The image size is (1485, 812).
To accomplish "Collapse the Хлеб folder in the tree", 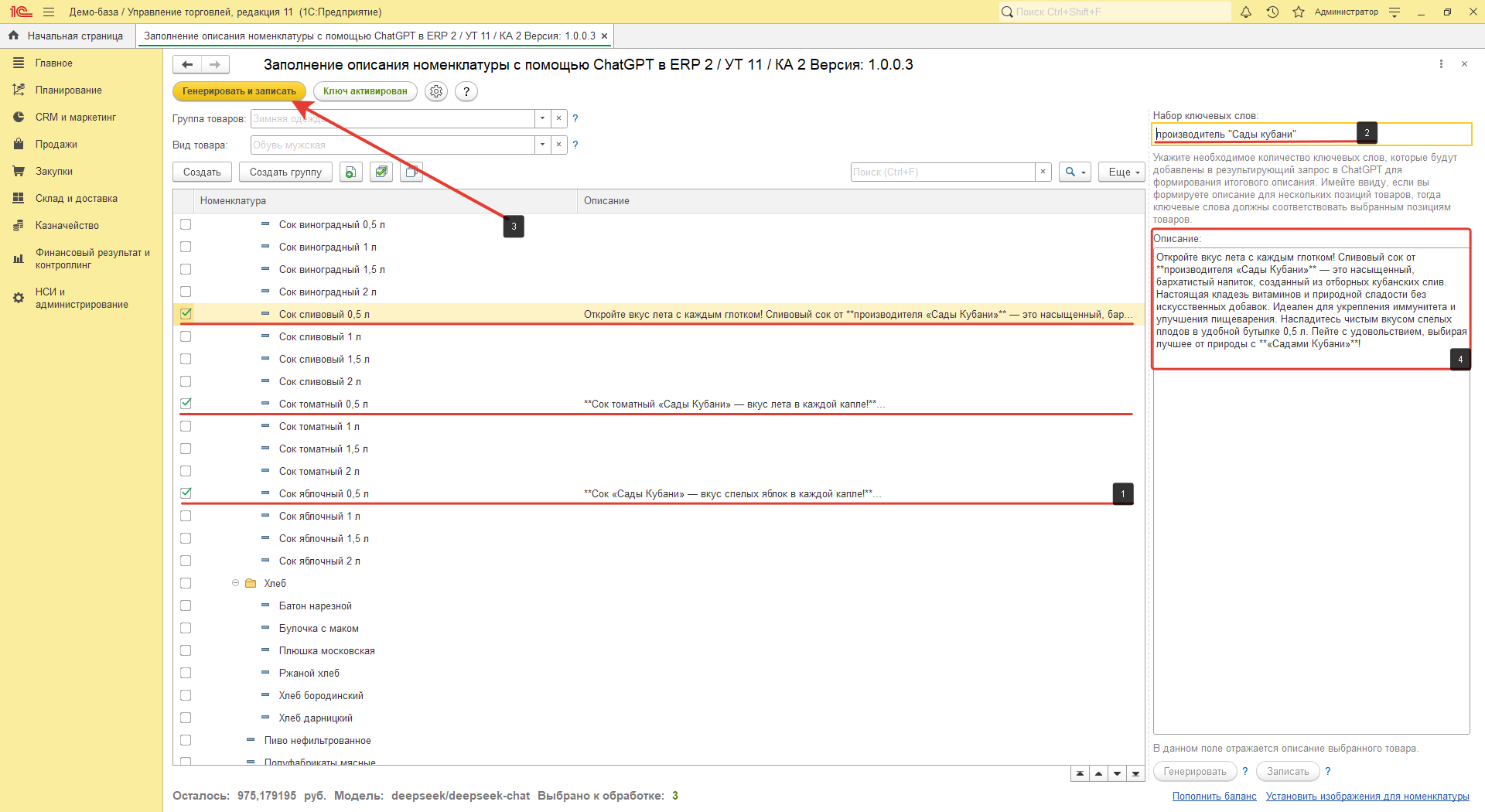I will (235, 583).
